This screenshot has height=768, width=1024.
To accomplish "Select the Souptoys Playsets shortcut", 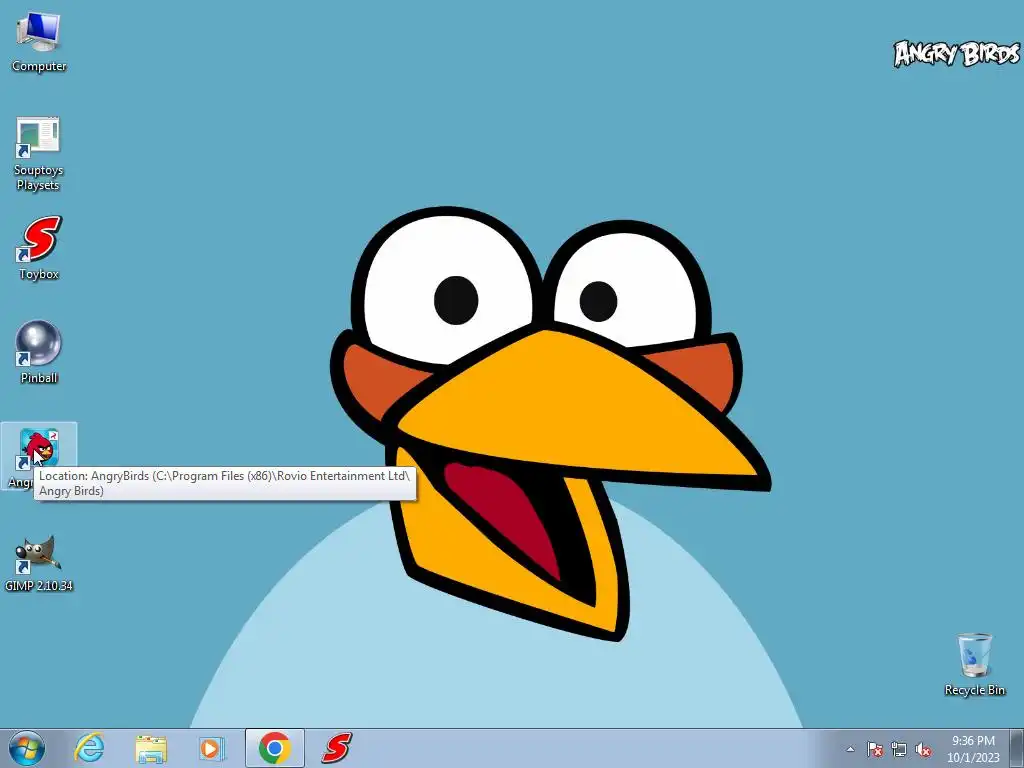I will (38, 154).
